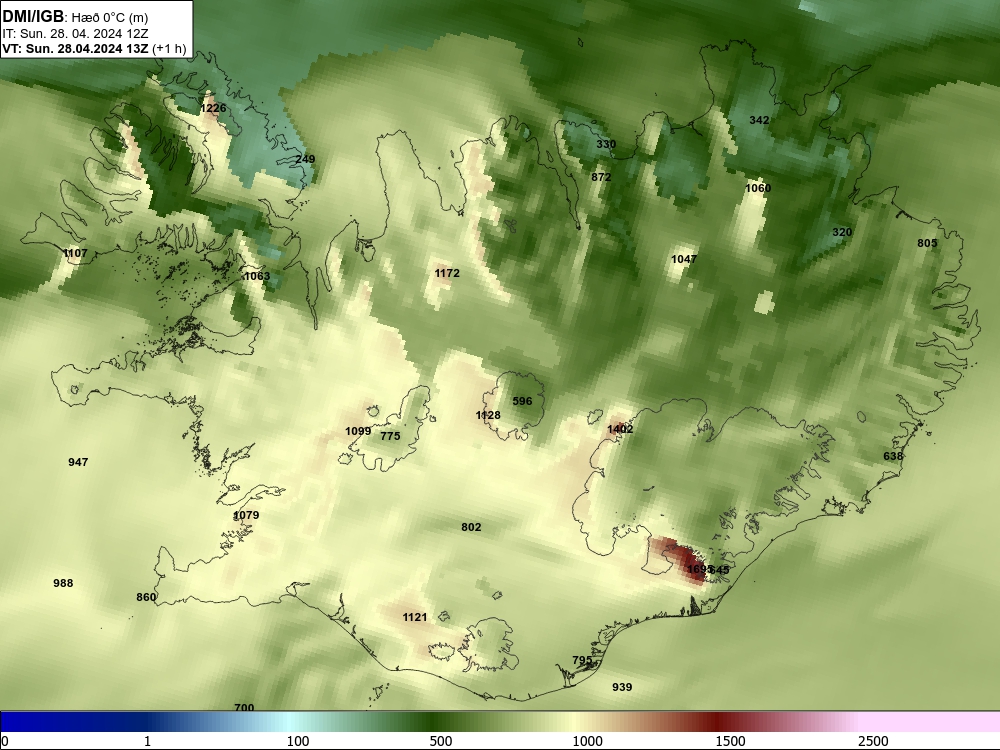Click the 988 value over the ocean
Screen dimensions: 1000x750
pyautogui.click(x=63, y=583)
